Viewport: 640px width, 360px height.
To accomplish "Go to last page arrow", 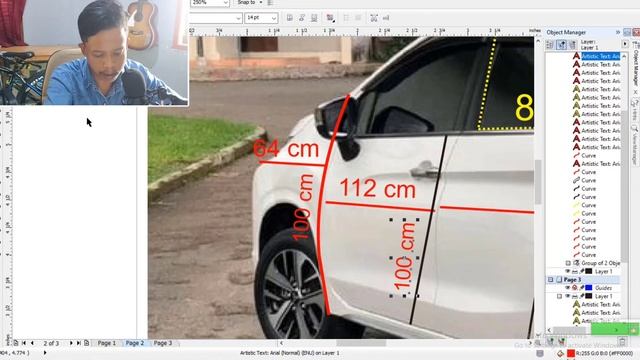I will tap(78, 343).
